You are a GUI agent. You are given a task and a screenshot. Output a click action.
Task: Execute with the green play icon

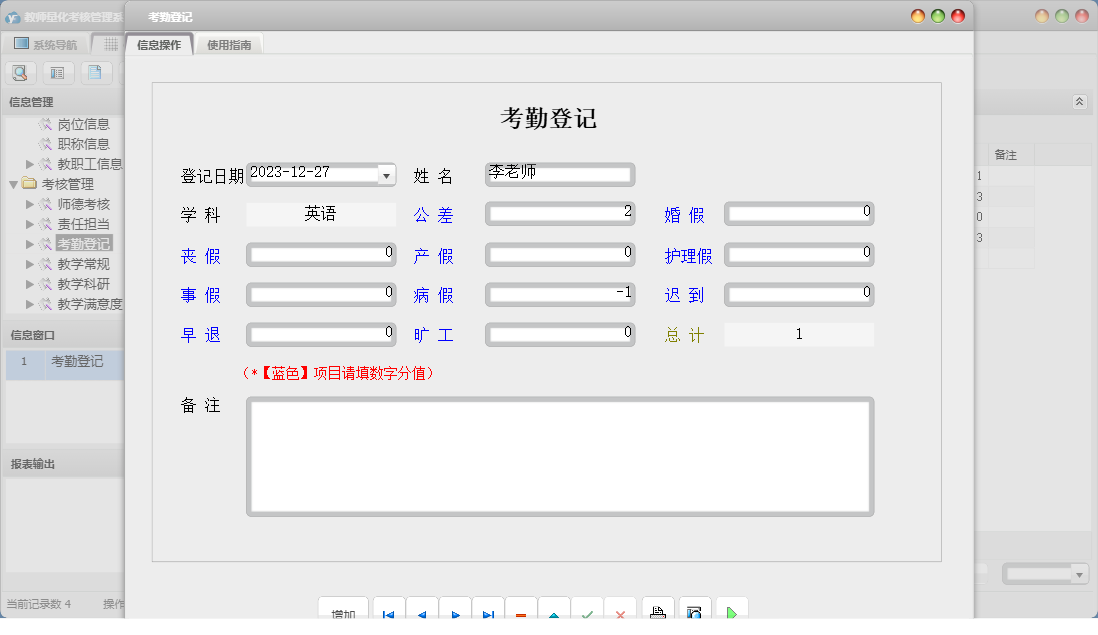pos(731,609)
